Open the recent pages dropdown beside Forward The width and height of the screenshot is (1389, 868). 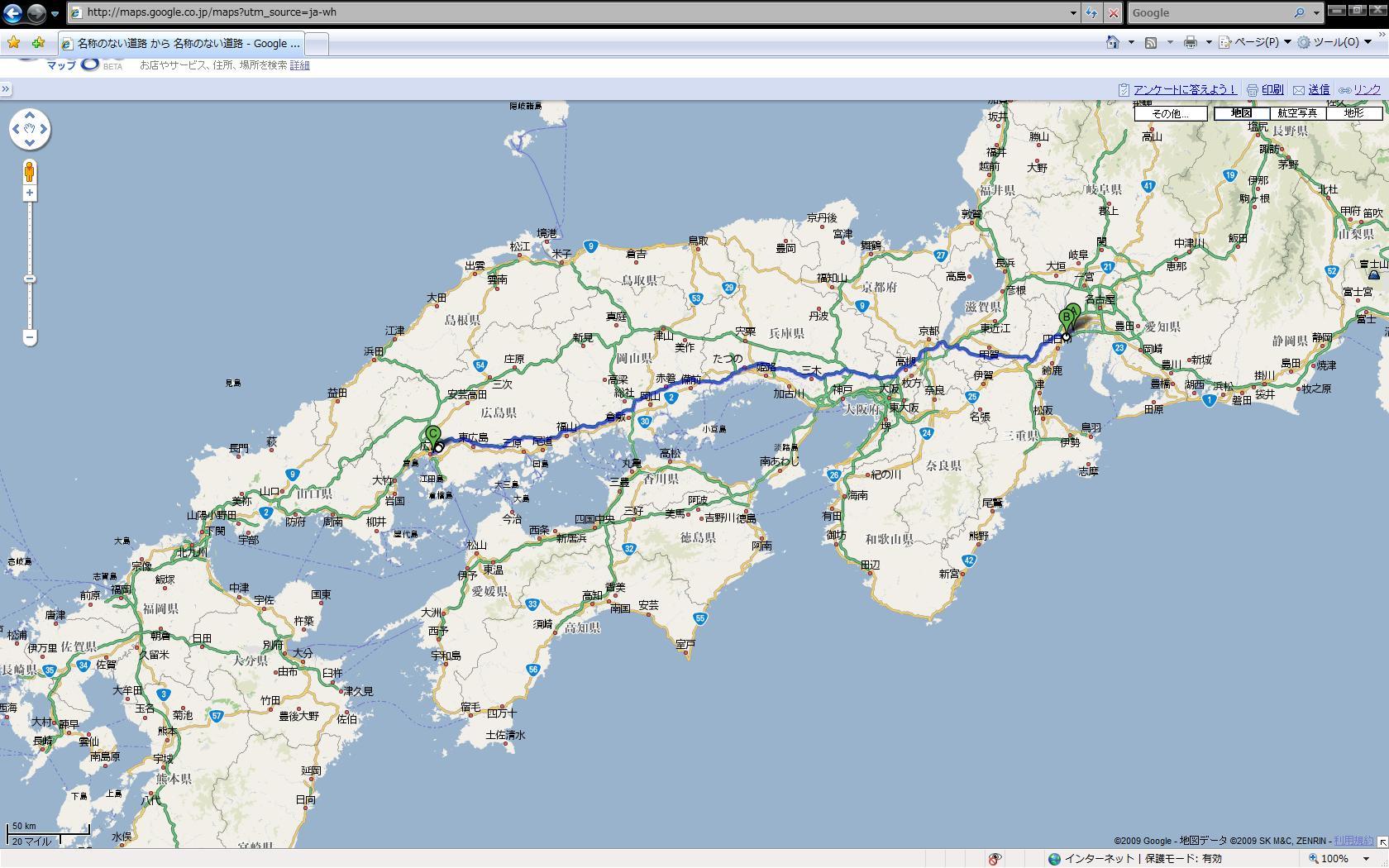click(55, 14)
